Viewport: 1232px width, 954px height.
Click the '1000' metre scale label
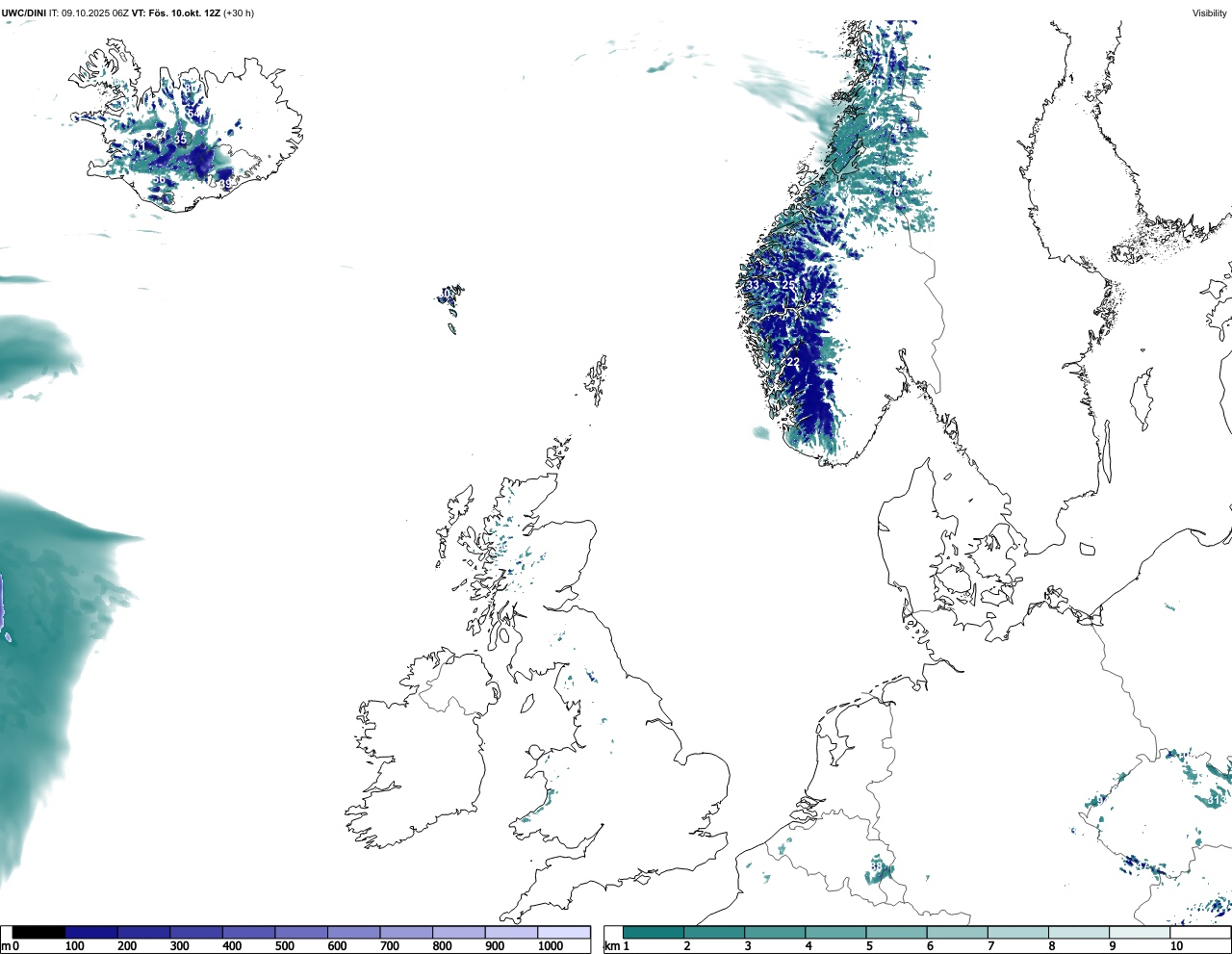[551, 946]
